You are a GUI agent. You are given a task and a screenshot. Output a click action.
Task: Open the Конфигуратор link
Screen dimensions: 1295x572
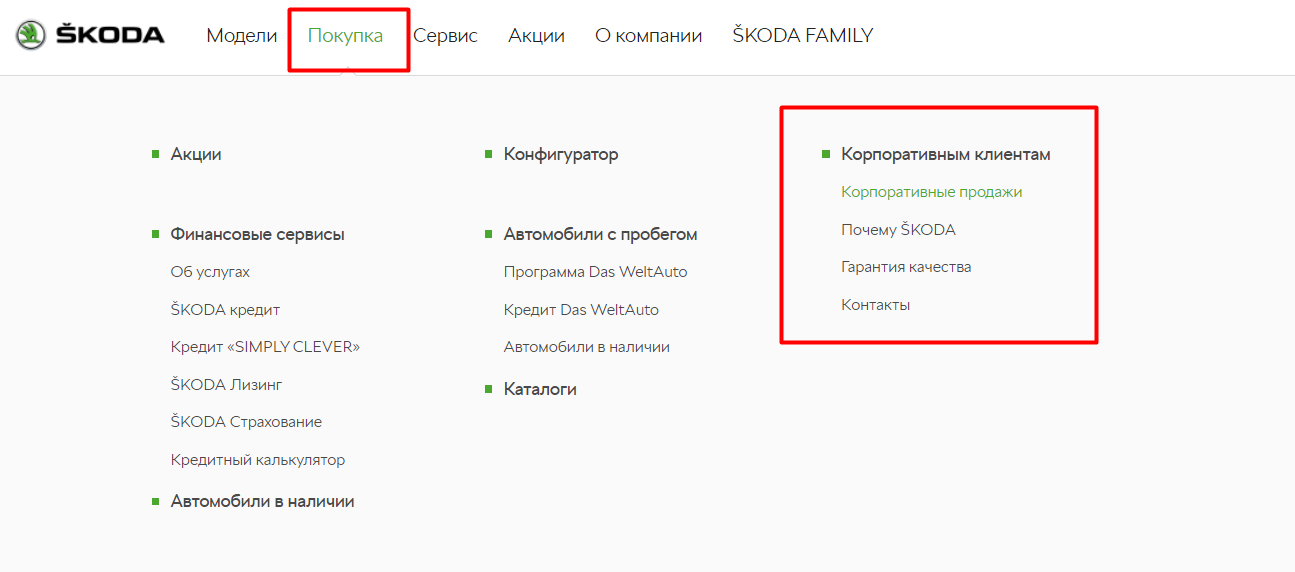pyautogui.click(x=561, y=154)
